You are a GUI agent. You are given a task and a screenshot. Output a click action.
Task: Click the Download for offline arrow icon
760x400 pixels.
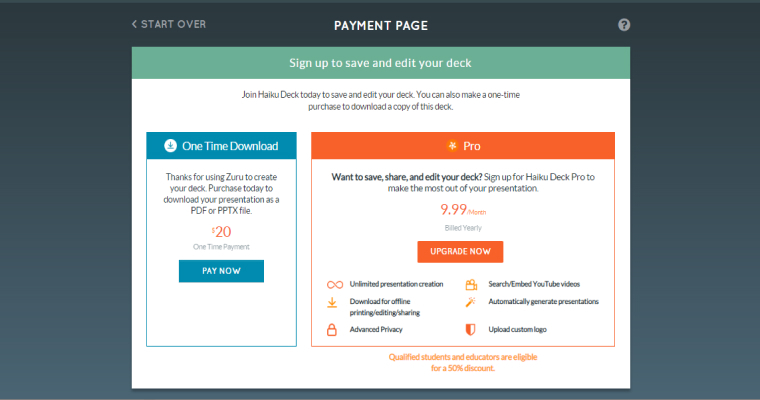(333, 303)
